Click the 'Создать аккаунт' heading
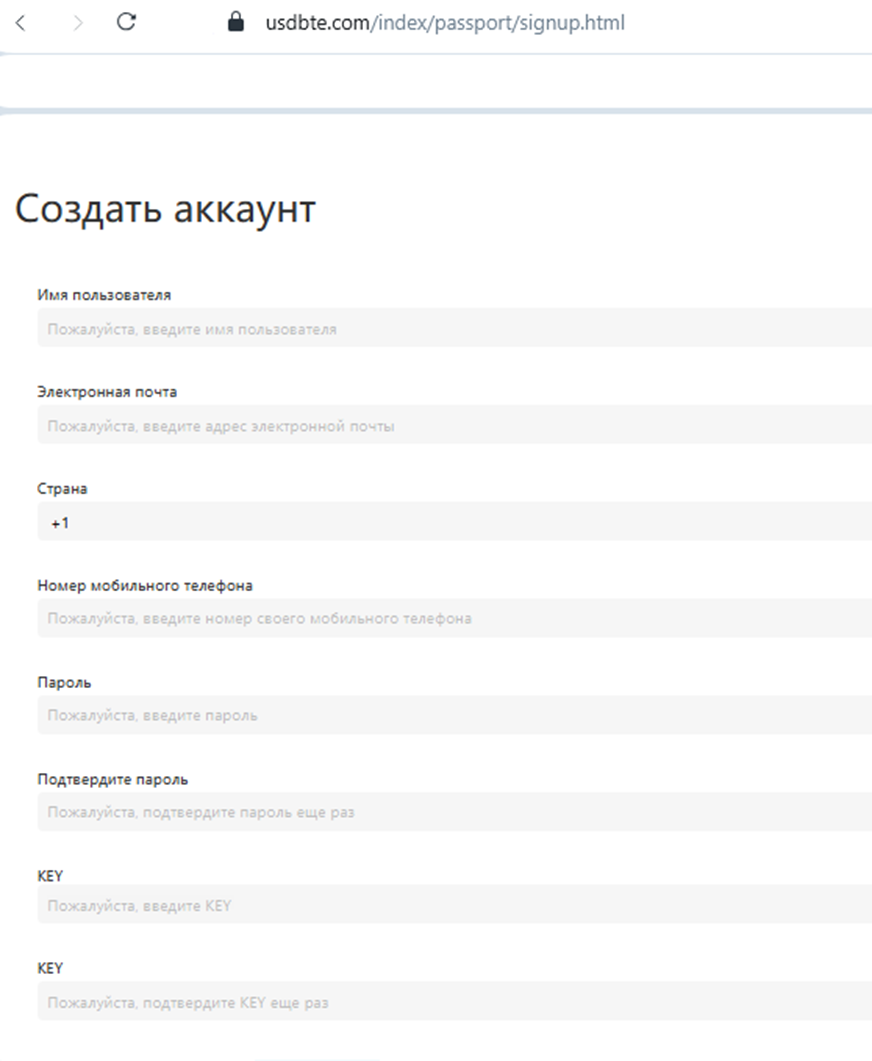 pos(165,208)
